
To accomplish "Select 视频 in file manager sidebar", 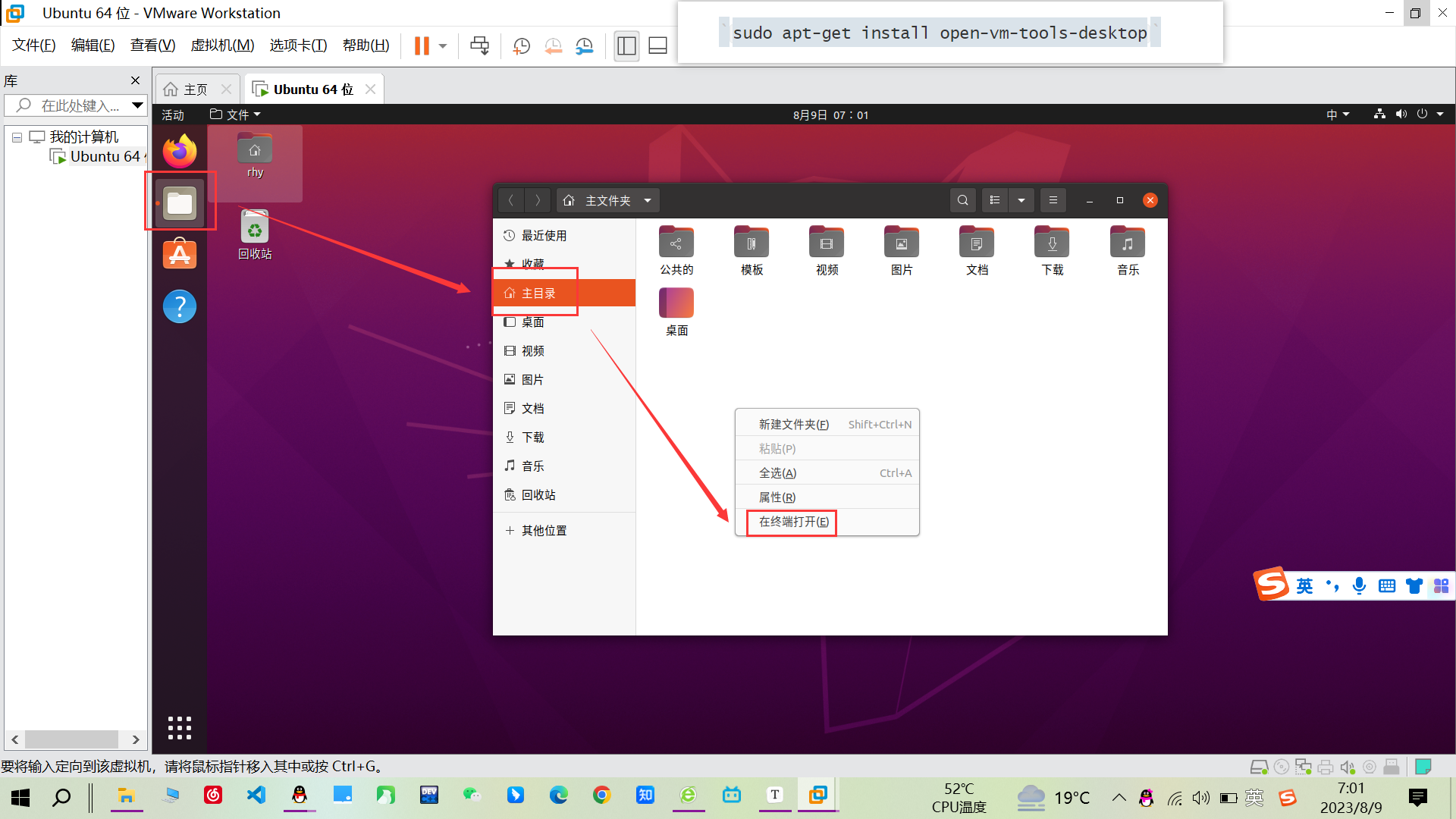I will [x=564, y=350].
